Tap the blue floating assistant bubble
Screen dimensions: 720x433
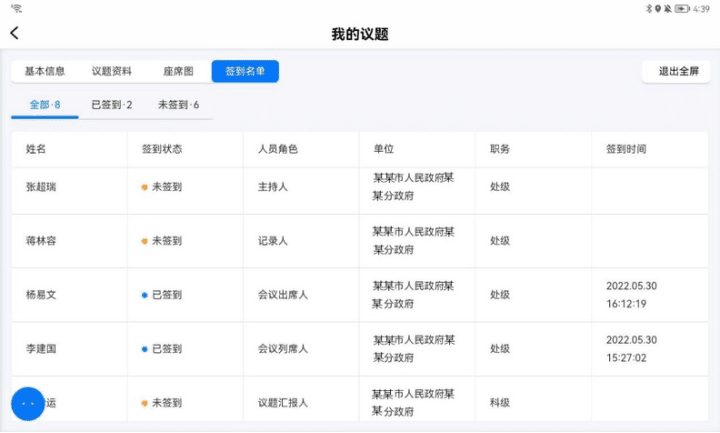[28, 404]
